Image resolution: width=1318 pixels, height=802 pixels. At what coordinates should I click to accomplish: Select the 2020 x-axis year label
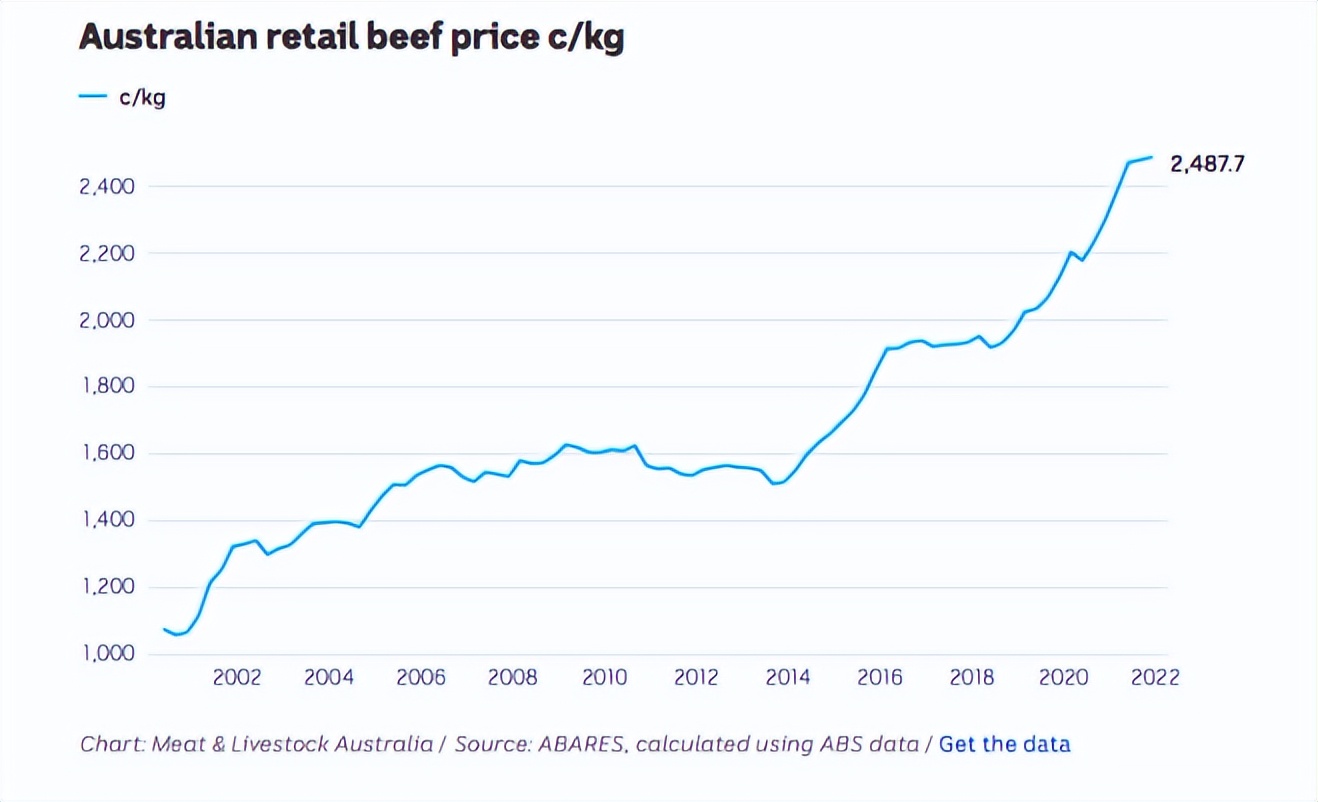[x=1063, y=678]
